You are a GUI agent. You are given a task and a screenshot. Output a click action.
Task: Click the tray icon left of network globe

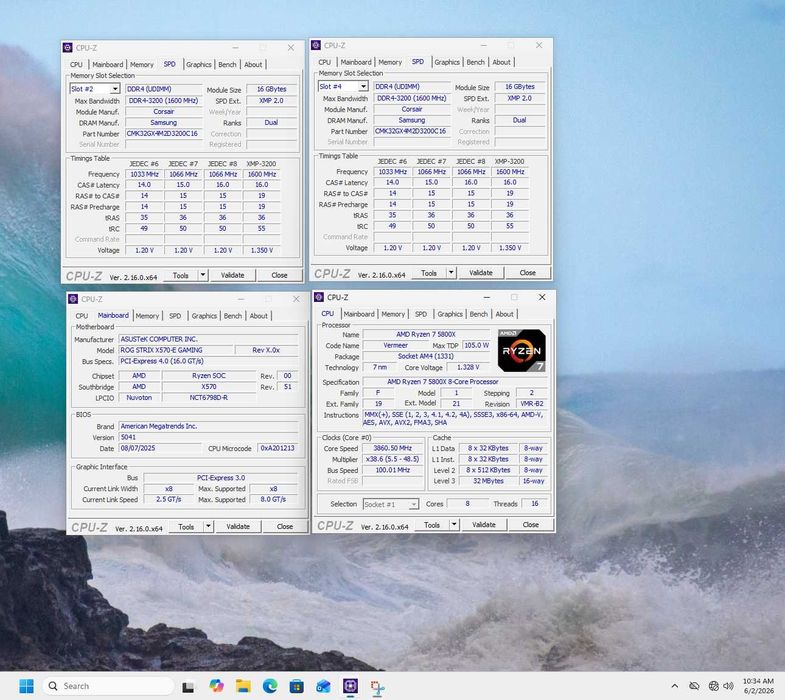point(694,686)
